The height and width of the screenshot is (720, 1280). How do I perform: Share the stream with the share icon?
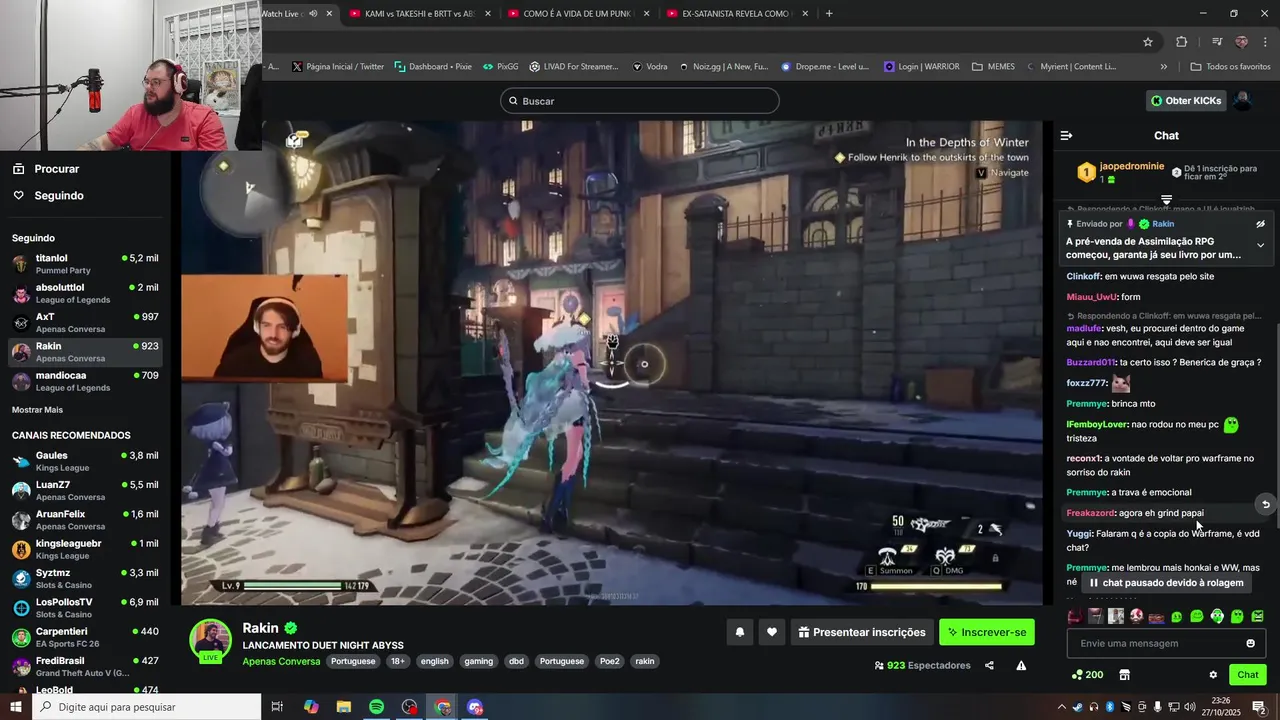(x=989, y=666)
